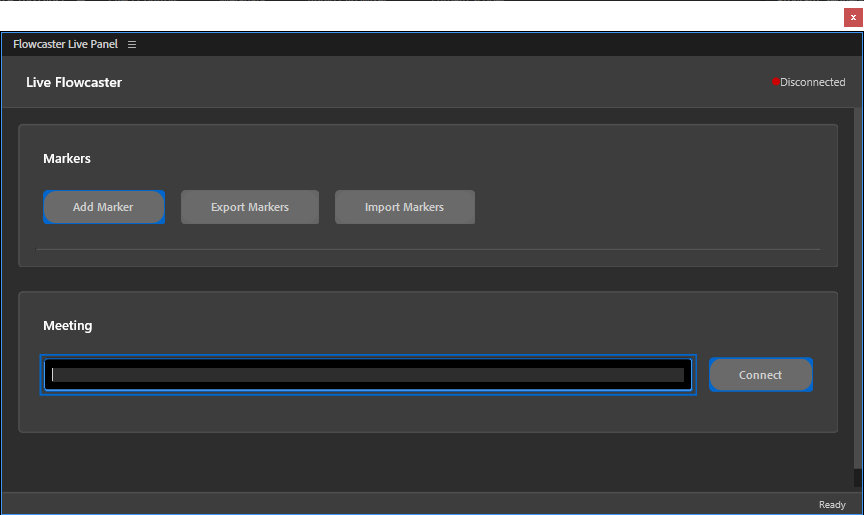Hit the Connect button

tap(760, 375)
